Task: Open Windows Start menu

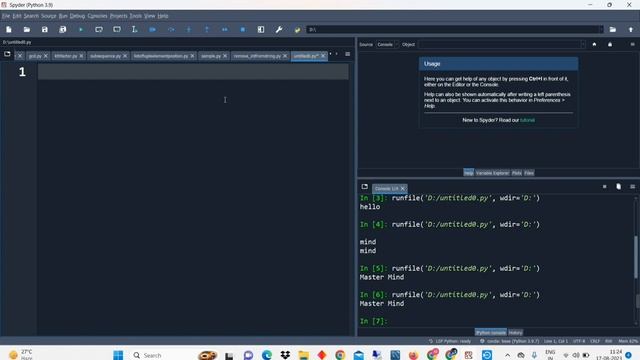Action: pos(118,355)
